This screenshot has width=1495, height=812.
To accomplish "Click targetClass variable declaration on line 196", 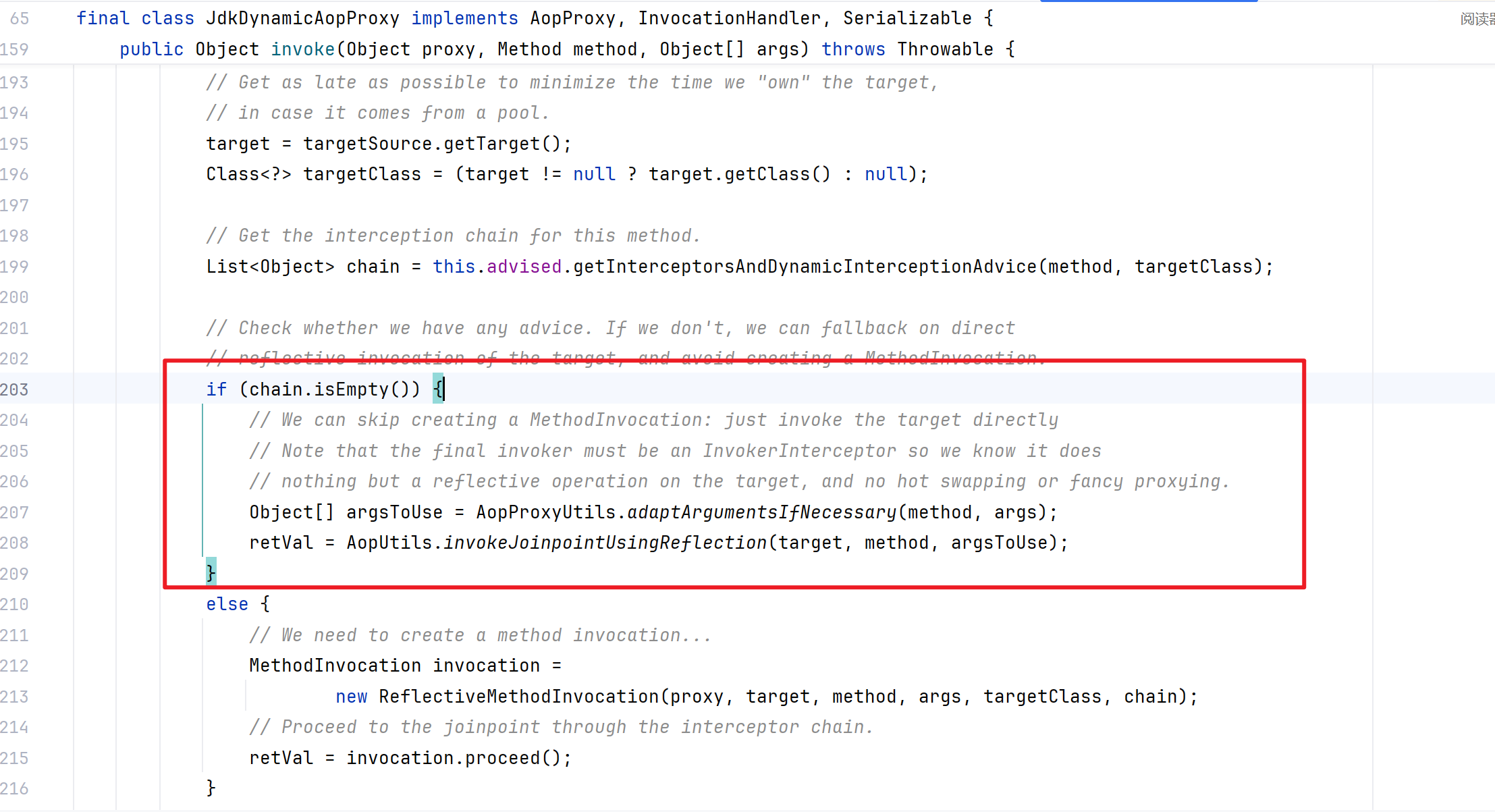I will pos(362,174).
